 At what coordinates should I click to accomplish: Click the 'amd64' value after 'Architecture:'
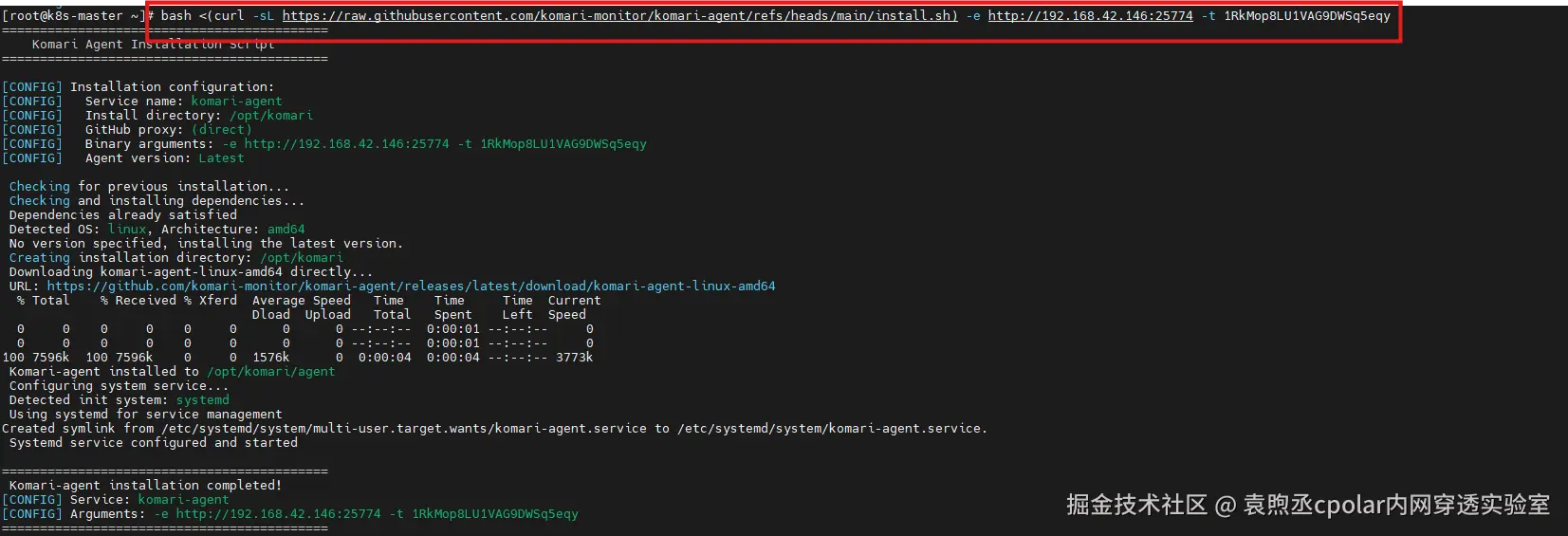pos(286,230)
